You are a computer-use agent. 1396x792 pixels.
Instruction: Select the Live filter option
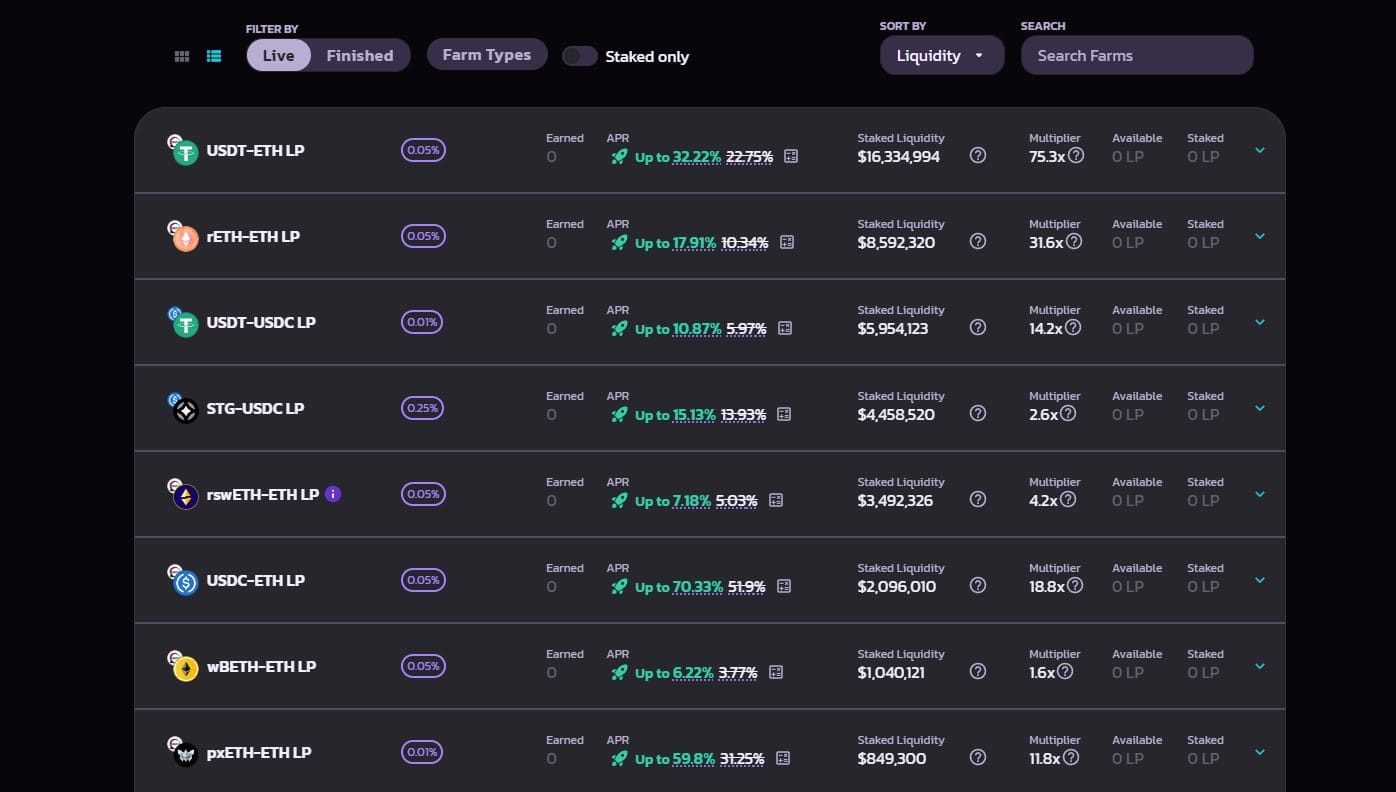point(278,55)
